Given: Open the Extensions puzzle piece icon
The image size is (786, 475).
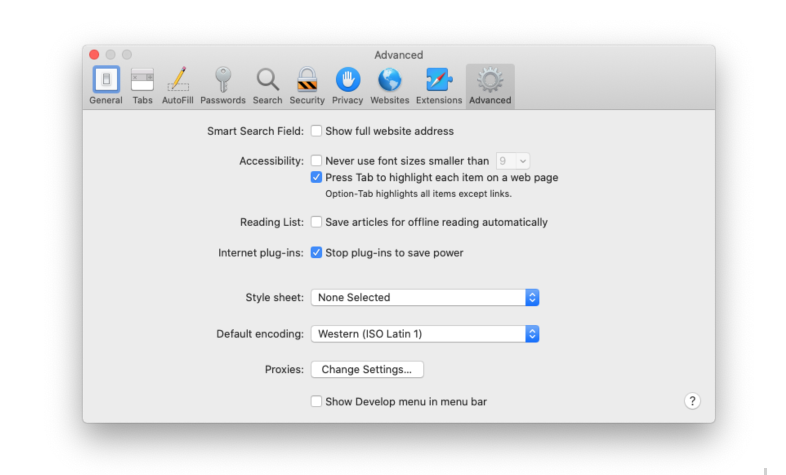Looking at the screenshot, I should 439,81.
